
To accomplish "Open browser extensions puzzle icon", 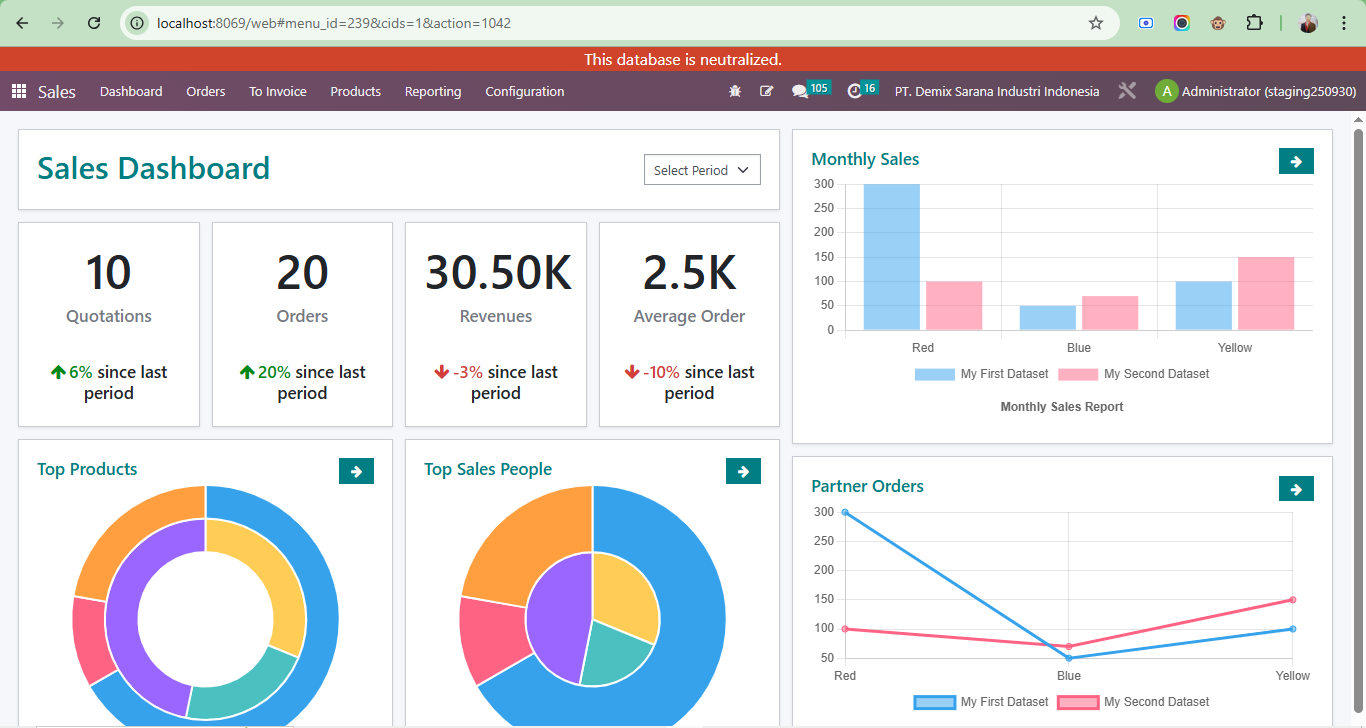I will coord(1254,23).
